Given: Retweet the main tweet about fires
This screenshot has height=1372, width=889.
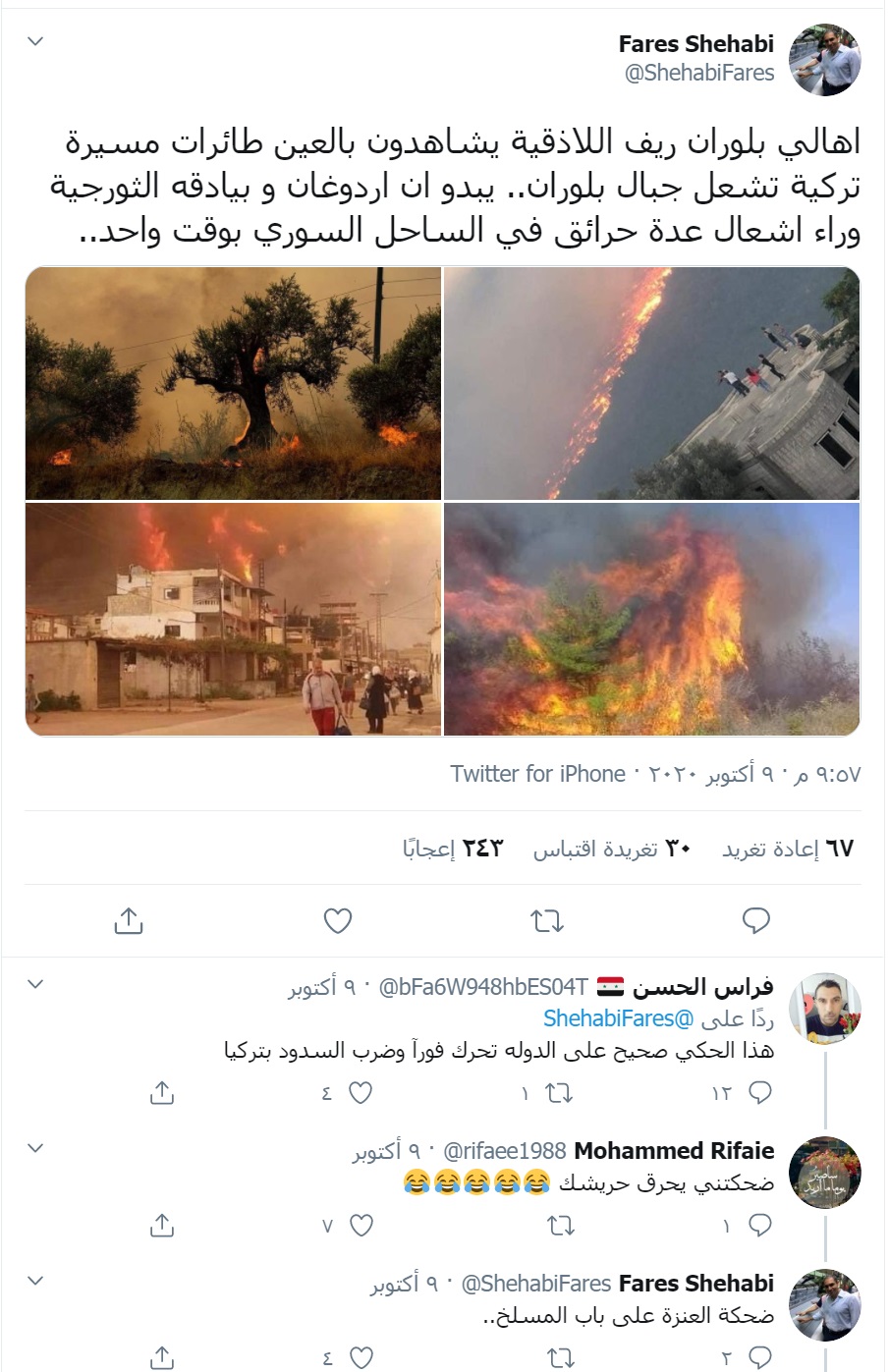Looking at the screenshot, I should [x=547, y=920].
